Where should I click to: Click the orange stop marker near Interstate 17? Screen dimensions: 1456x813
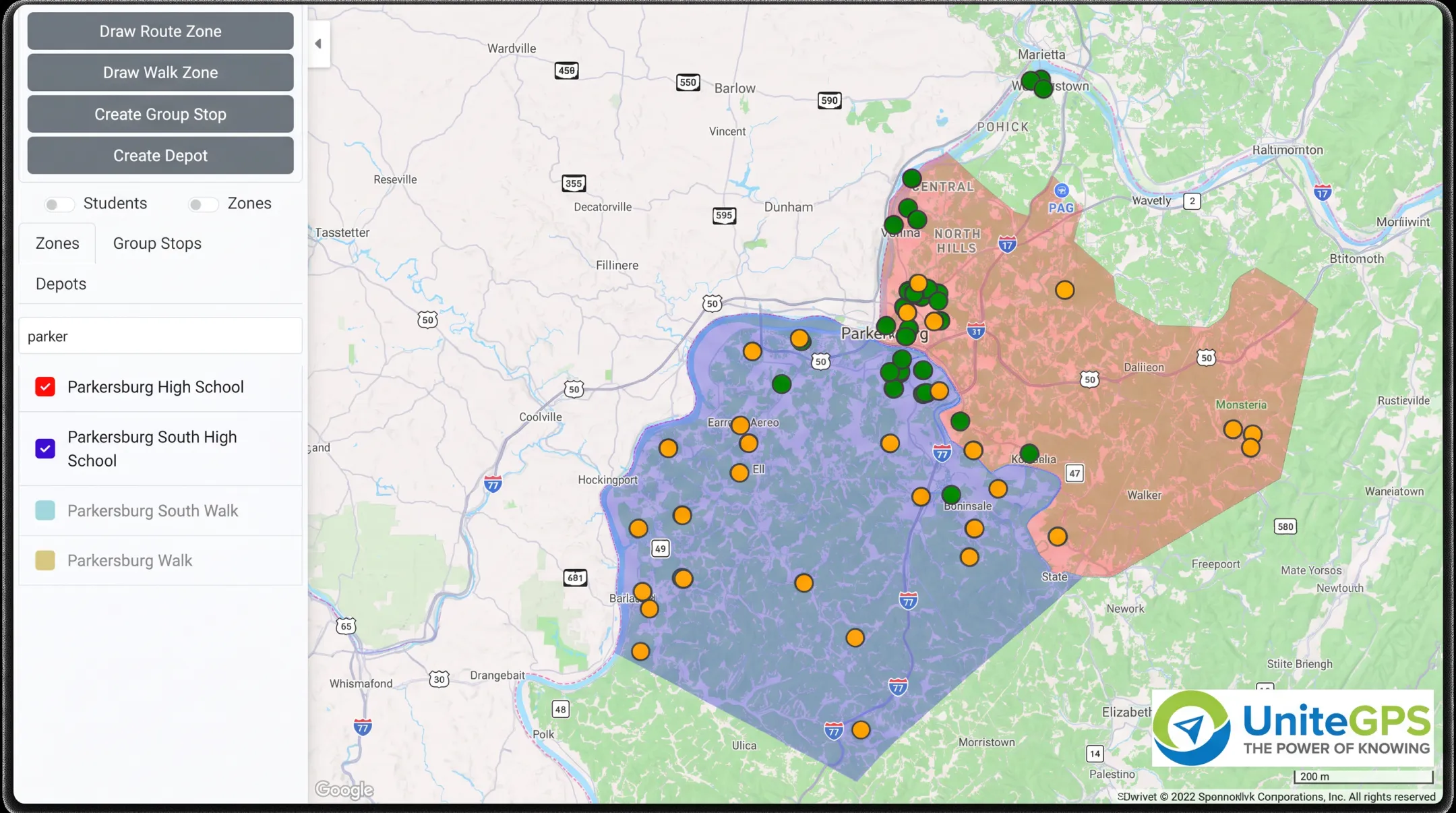pos(1064,290)
